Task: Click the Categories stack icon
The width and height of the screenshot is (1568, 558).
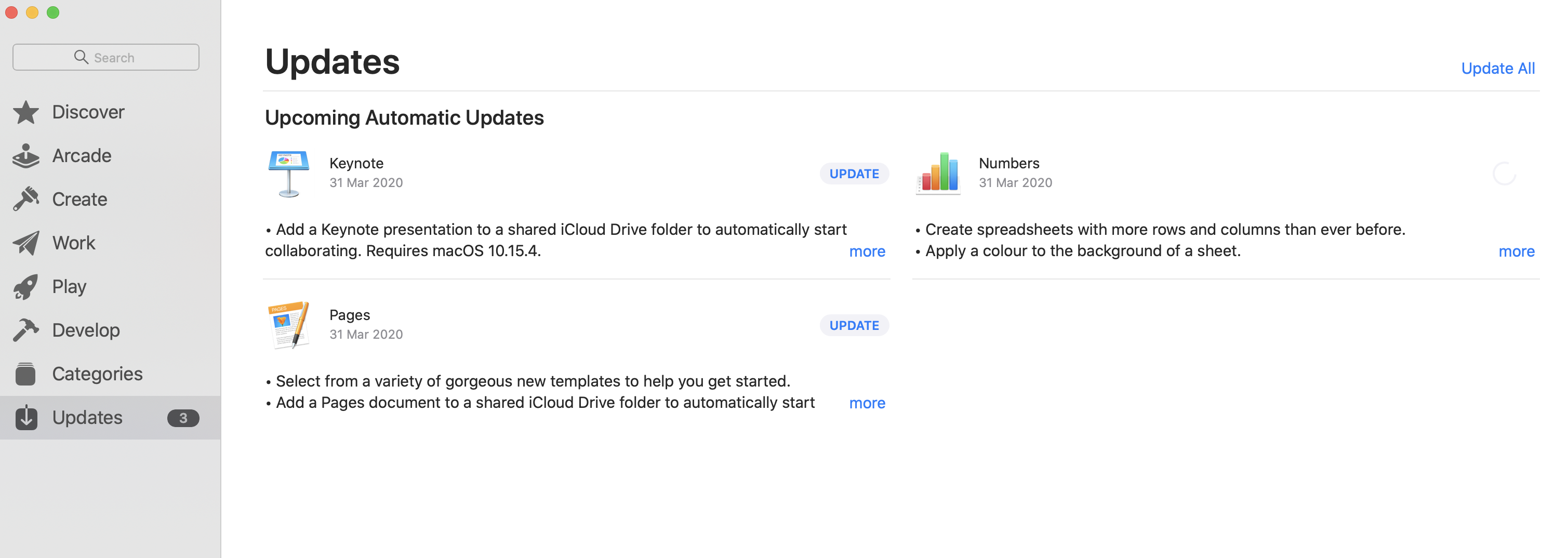Action: pos(25,374)
